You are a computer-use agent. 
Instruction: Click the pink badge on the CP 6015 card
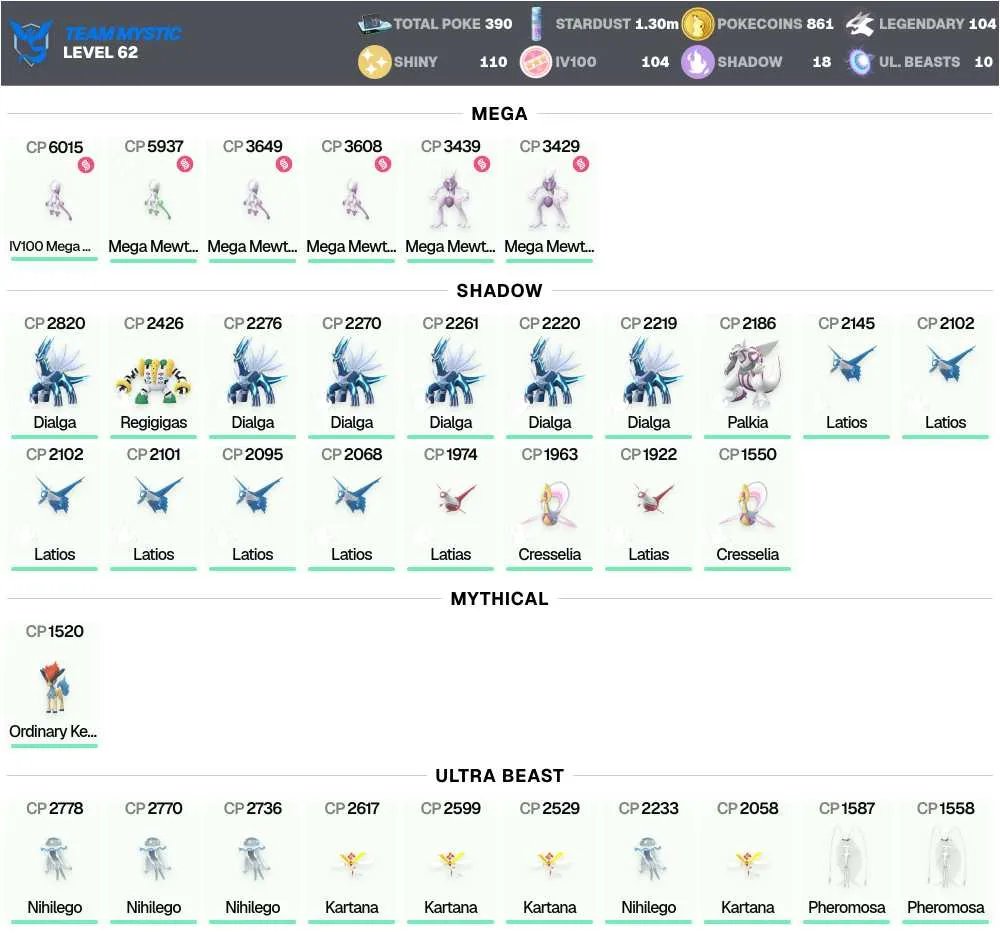click(x=86, y=165)
